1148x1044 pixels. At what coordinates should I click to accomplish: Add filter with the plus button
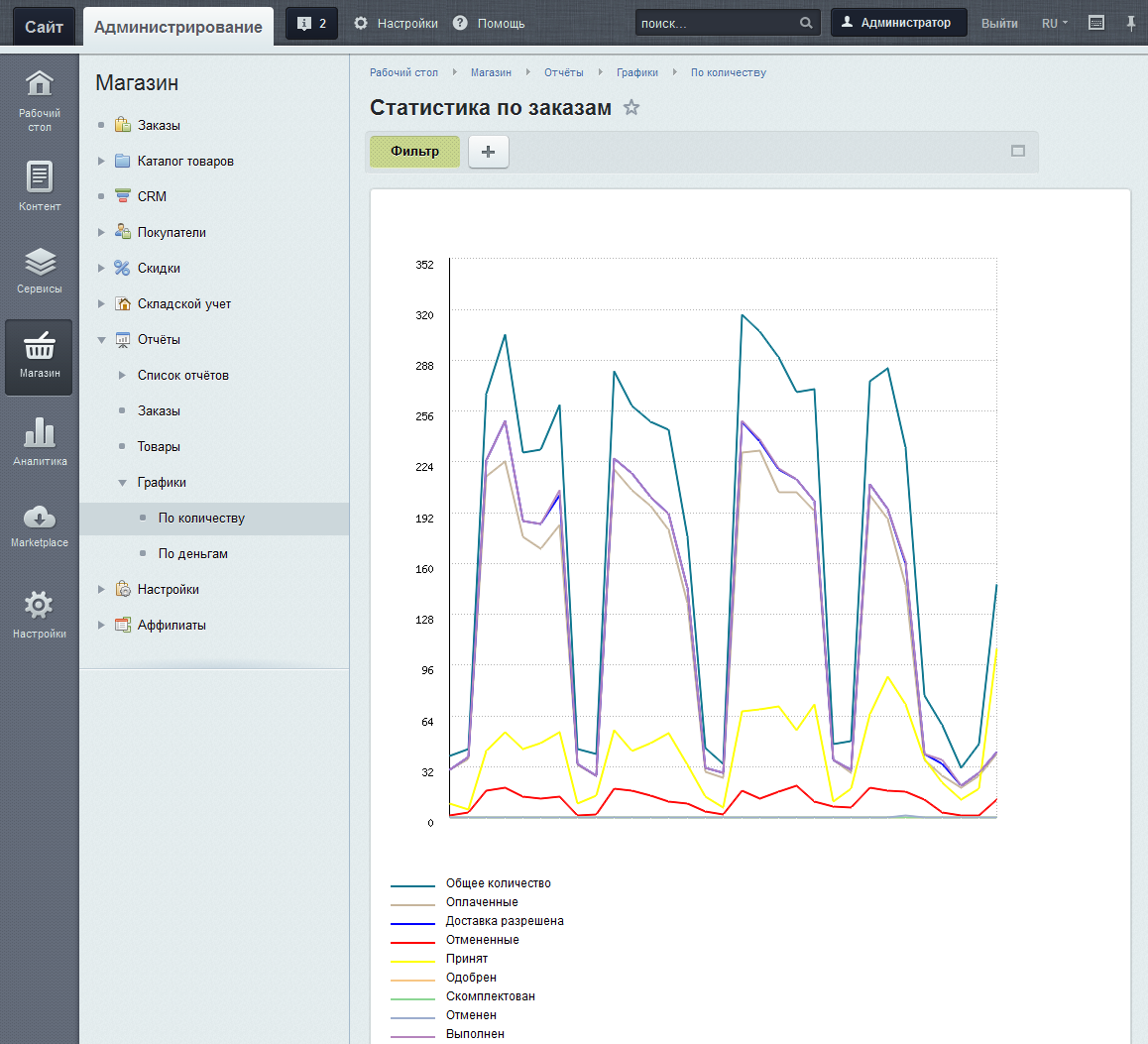(x=489, y=152)
